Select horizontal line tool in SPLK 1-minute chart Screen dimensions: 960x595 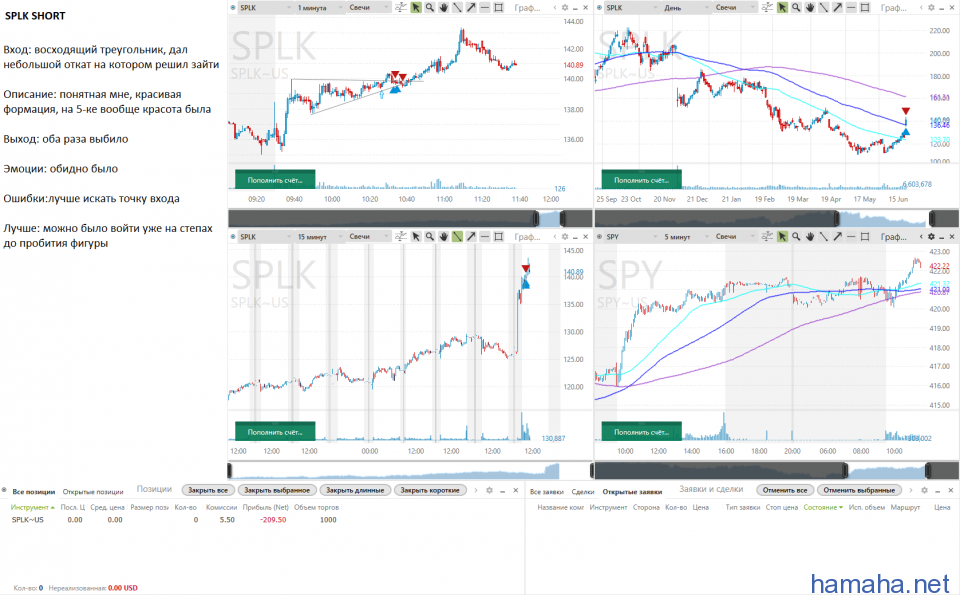coord(484,7)
